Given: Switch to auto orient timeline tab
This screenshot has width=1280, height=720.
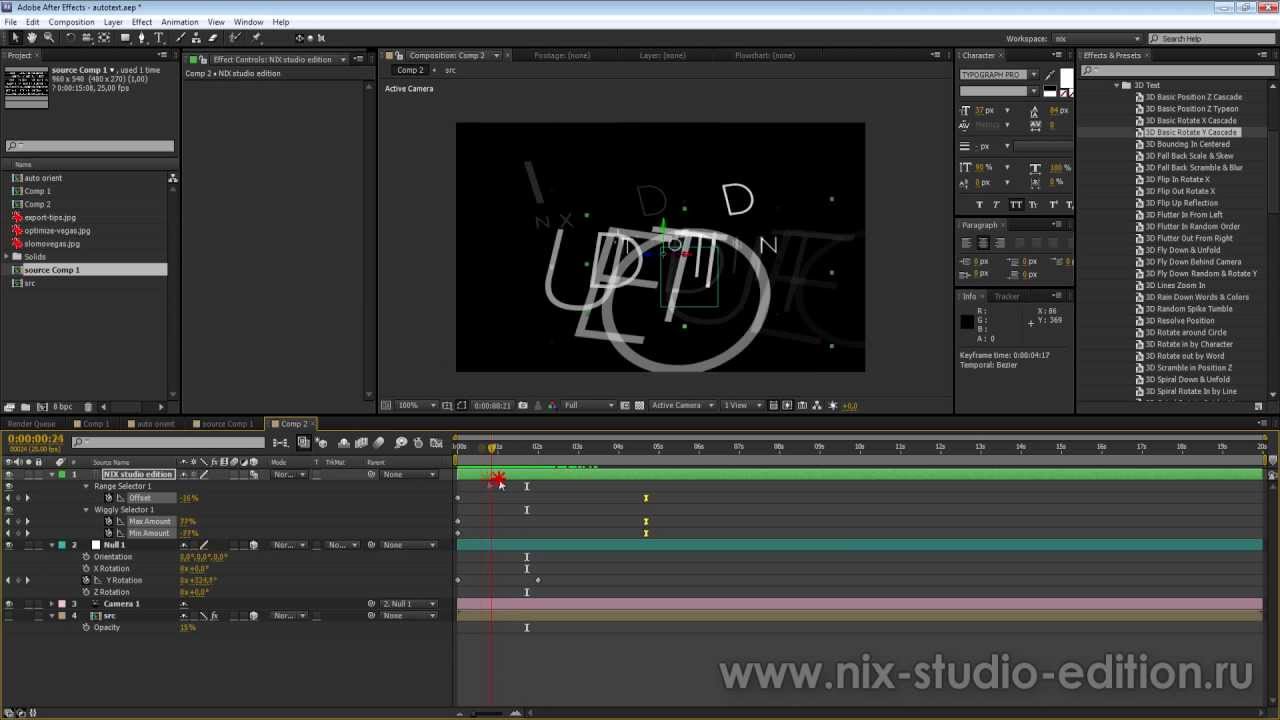Looking at the screenshot, I should [x=155, y=424].
